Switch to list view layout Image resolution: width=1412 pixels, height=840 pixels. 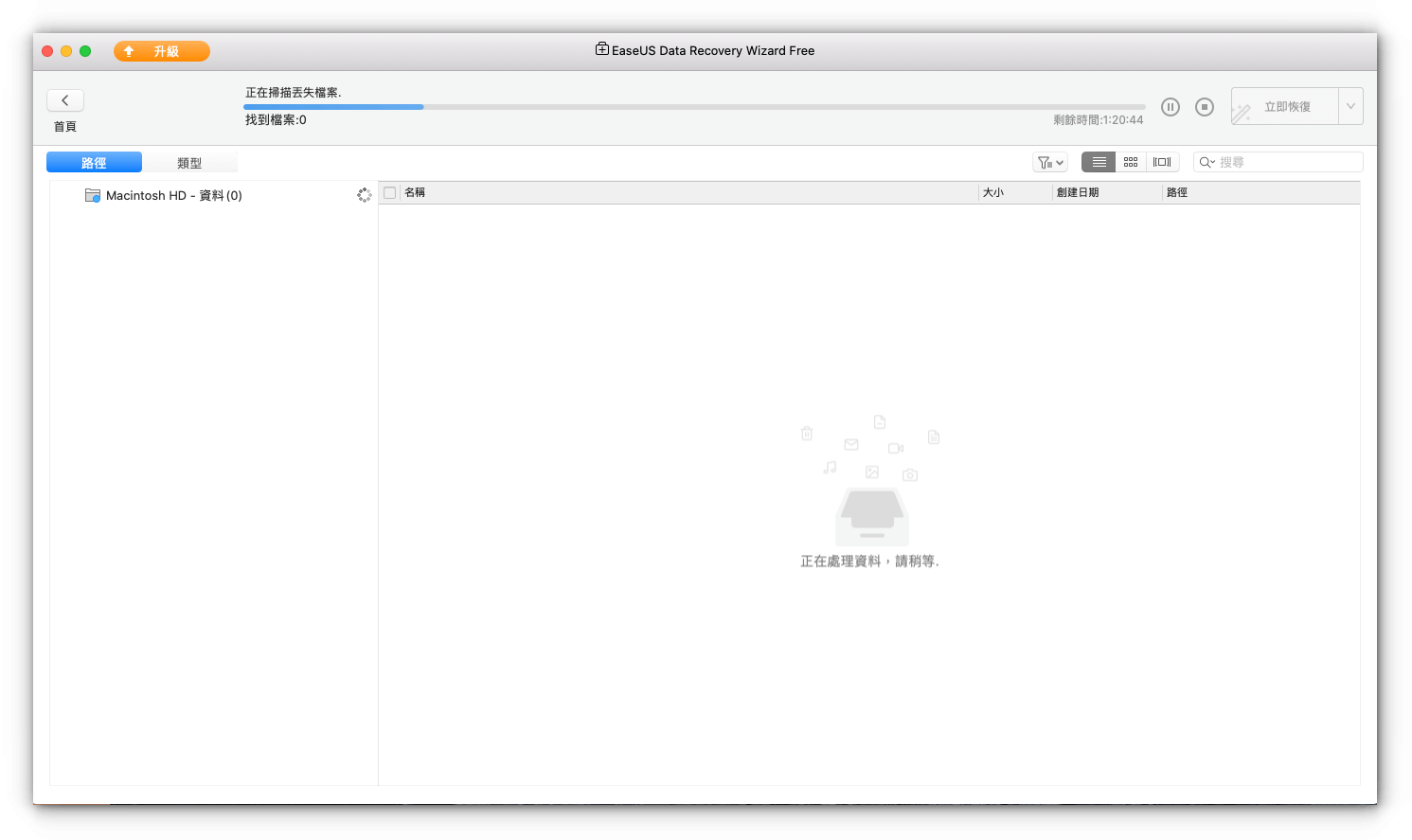(x=1099, y=162)
